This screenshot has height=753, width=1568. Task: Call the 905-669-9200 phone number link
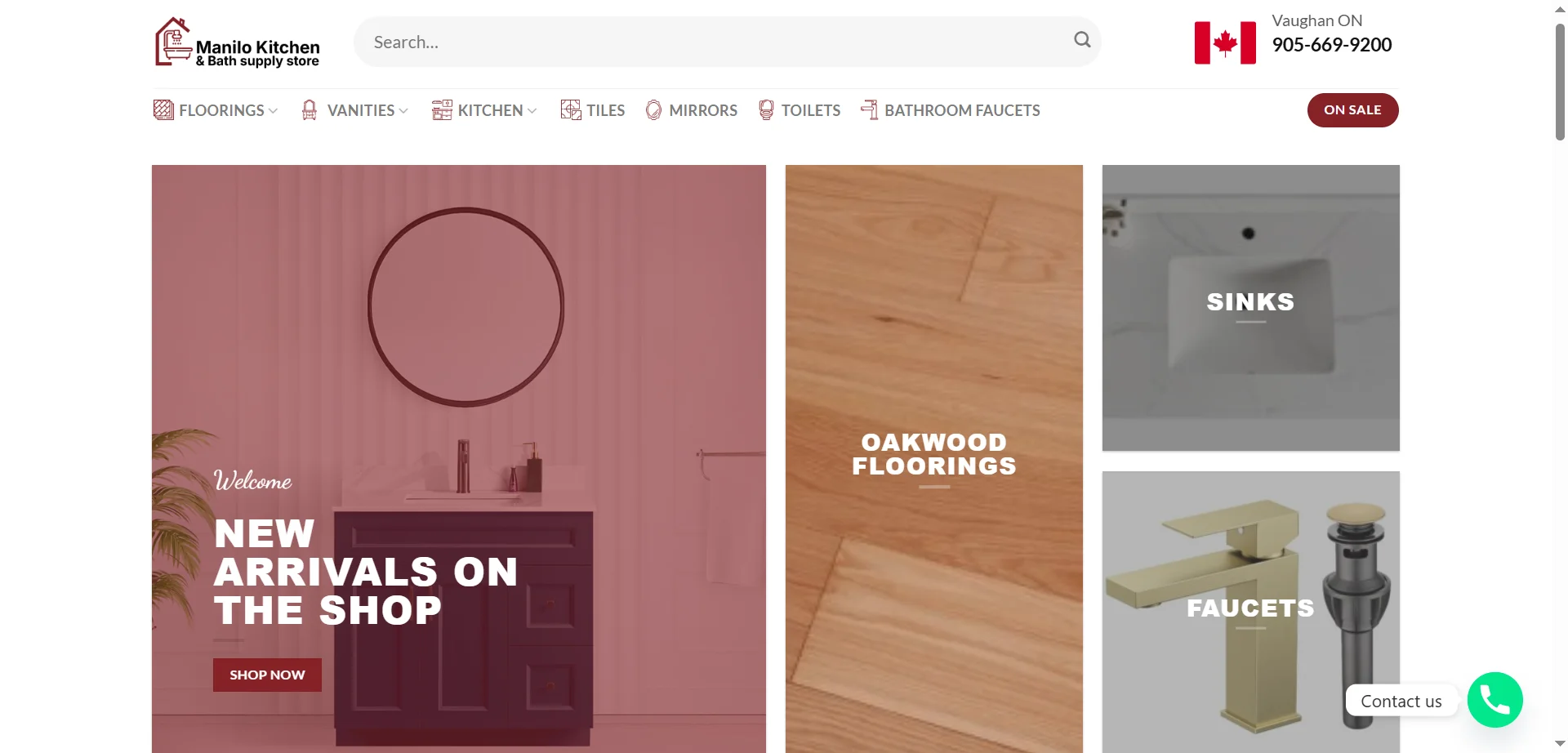pos(1332,45)
